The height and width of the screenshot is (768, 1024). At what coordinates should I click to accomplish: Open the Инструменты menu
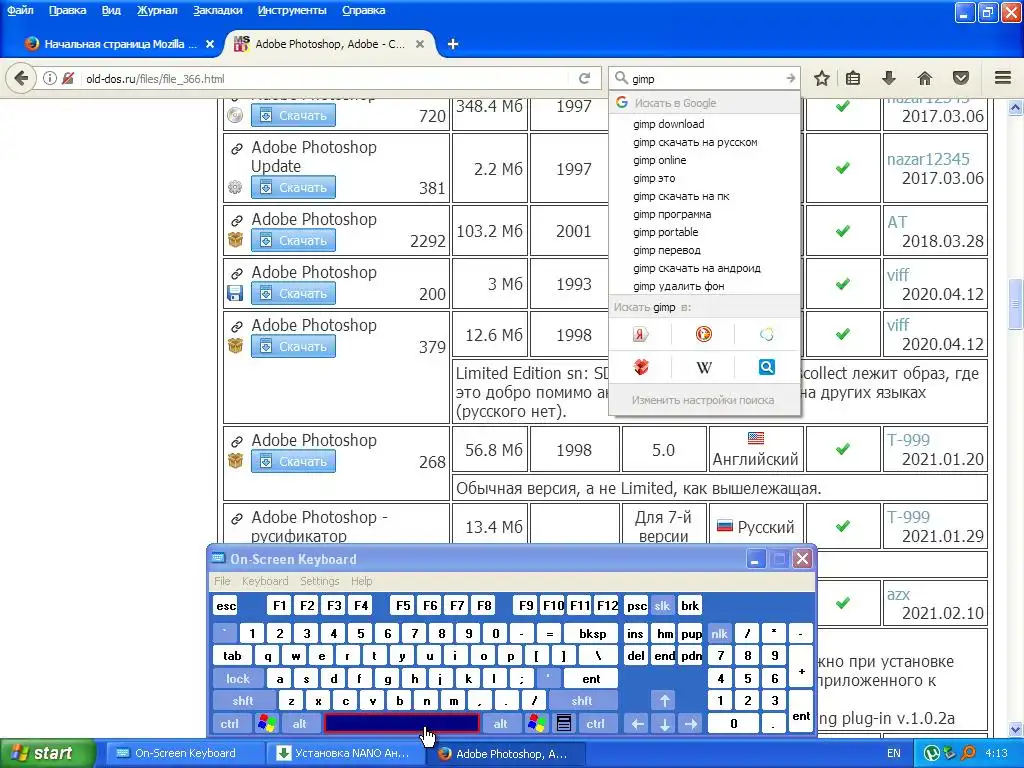pos(292,10)
